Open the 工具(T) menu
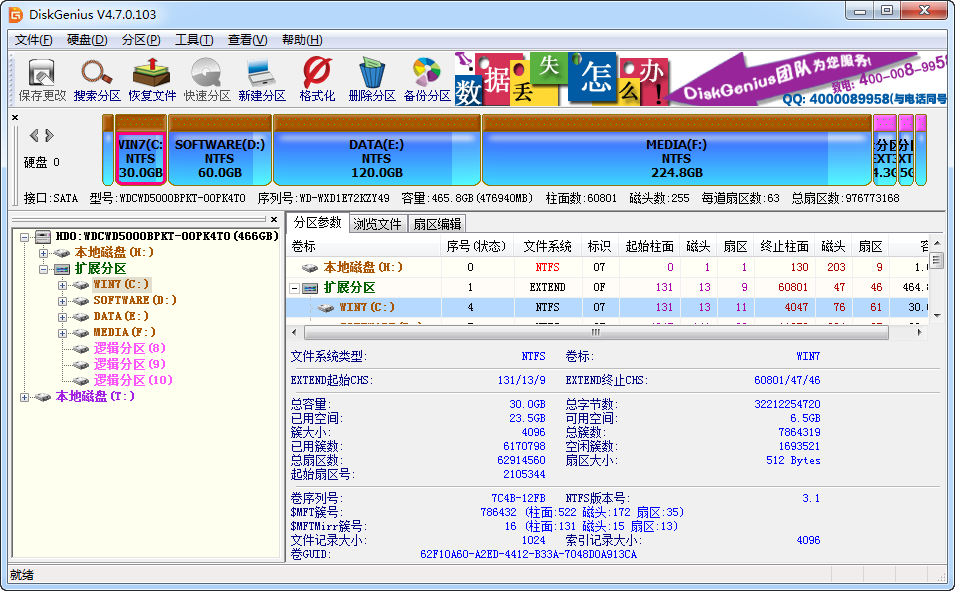Image resolution: width=955 pixels, height=591 pixels. pos(193,40)
